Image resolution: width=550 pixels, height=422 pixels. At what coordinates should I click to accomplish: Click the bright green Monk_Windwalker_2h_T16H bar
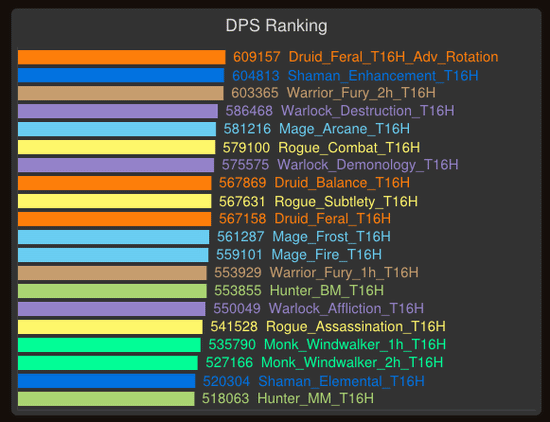point(108,362)
